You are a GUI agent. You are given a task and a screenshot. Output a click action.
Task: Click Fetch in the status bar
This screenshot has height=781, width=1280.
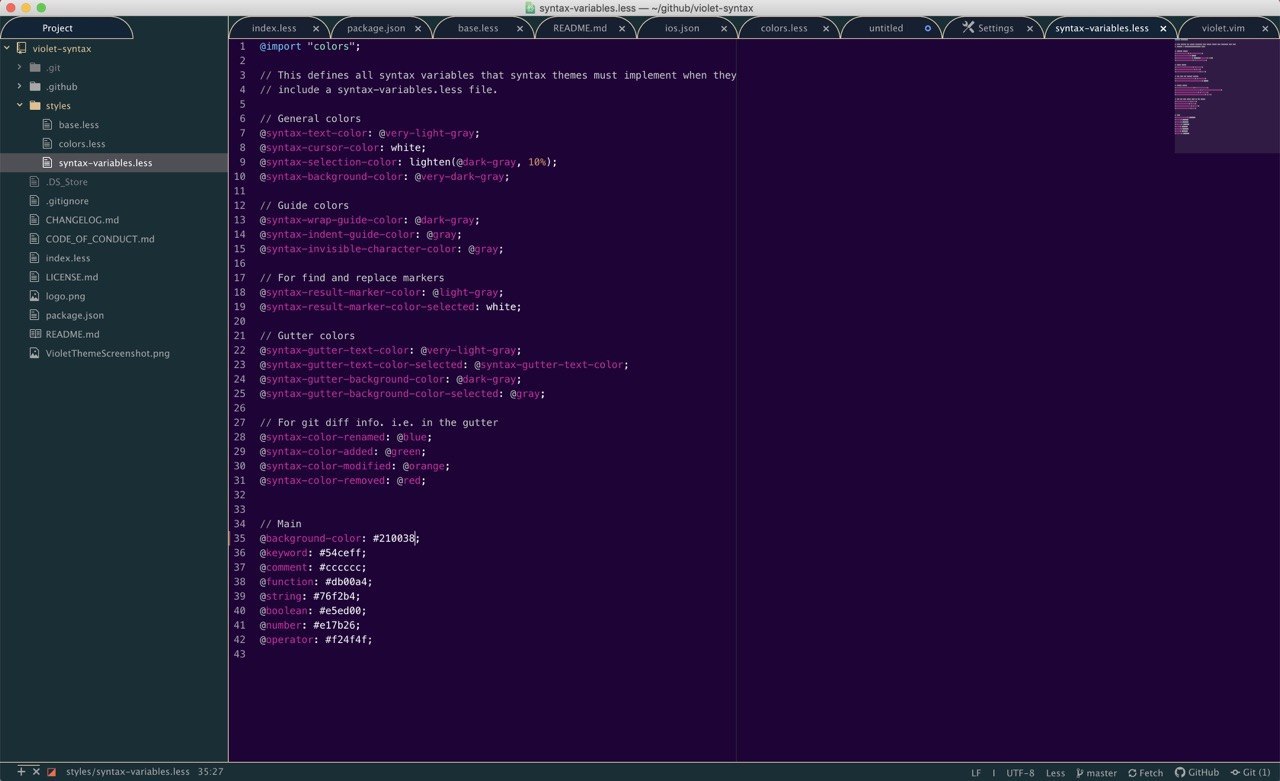click(1145, 772)
